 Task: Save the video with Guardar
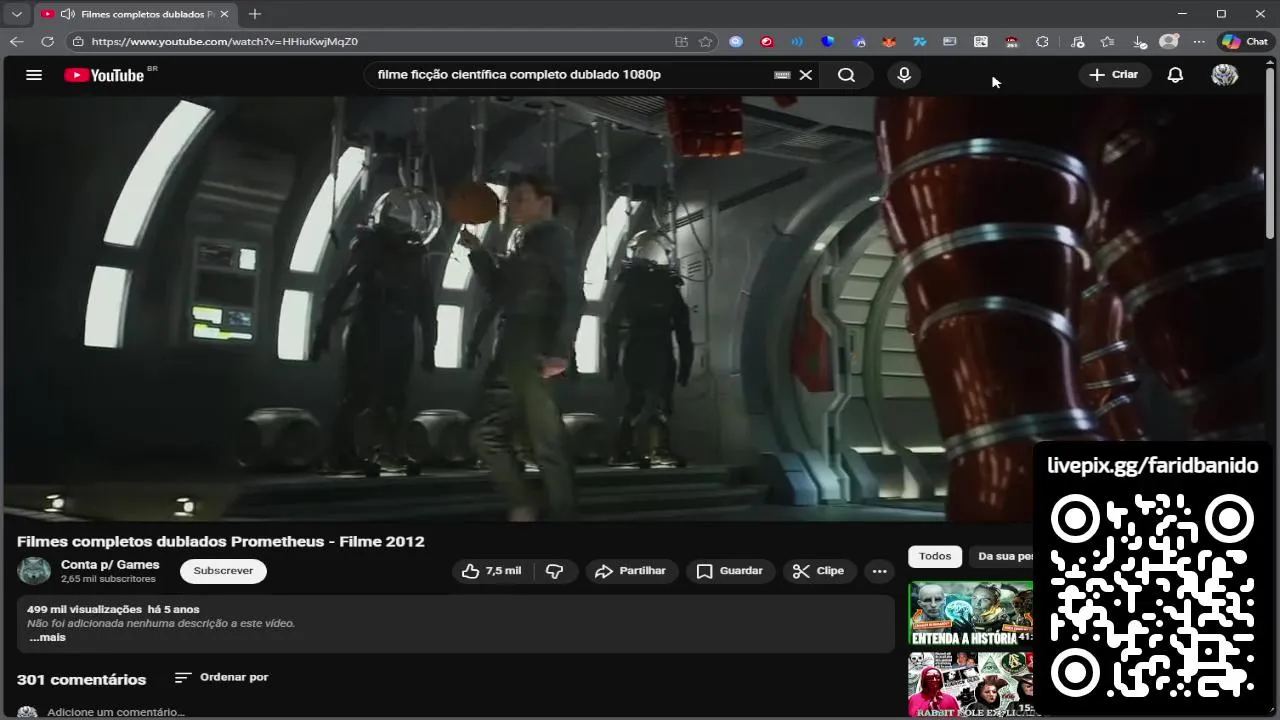click(x=730, y=571)
